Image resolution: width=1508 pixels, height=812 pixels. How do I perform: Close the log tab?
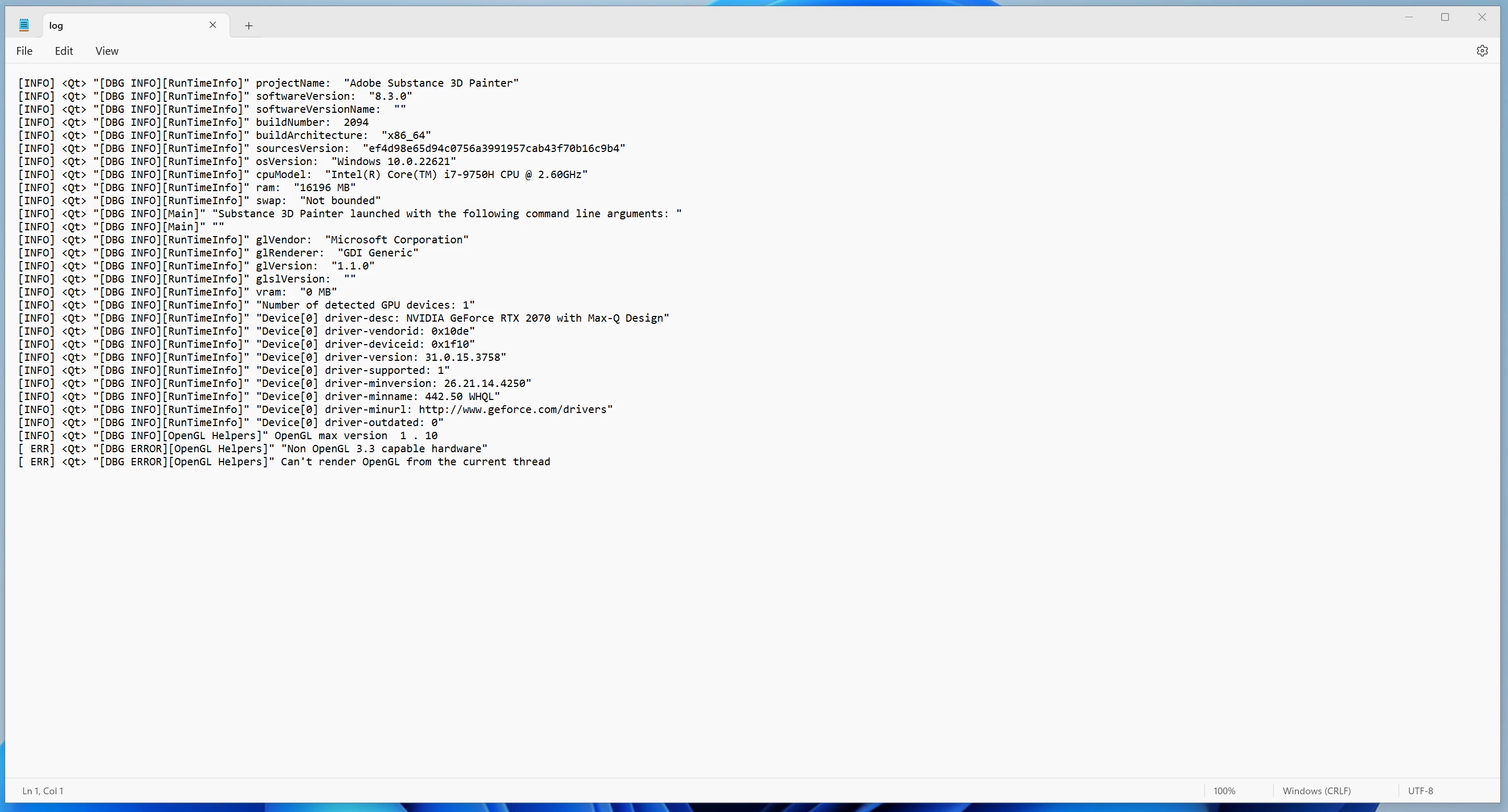(x=213, y=25)
